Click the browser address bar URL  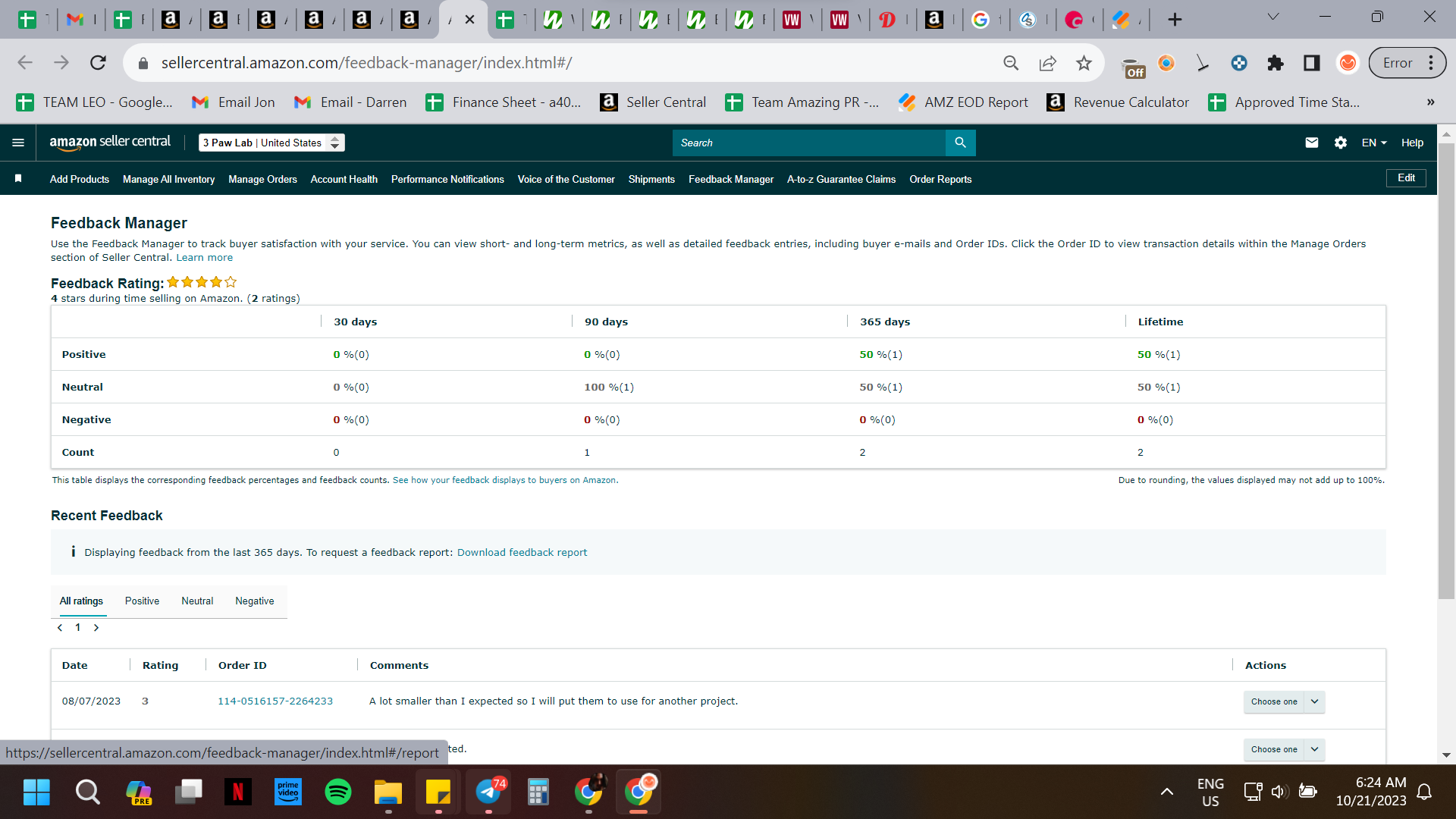[366, 63]
